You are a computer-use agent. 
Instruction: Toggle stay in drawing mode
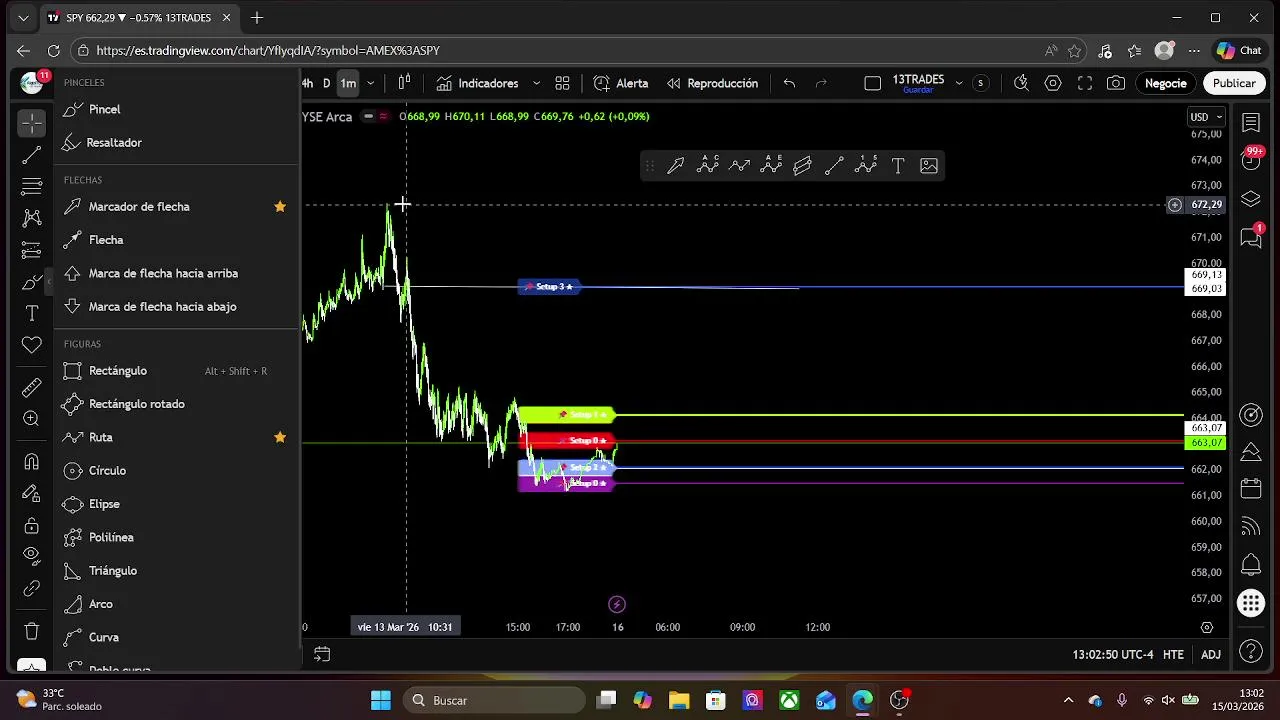(x=32, y=493)
